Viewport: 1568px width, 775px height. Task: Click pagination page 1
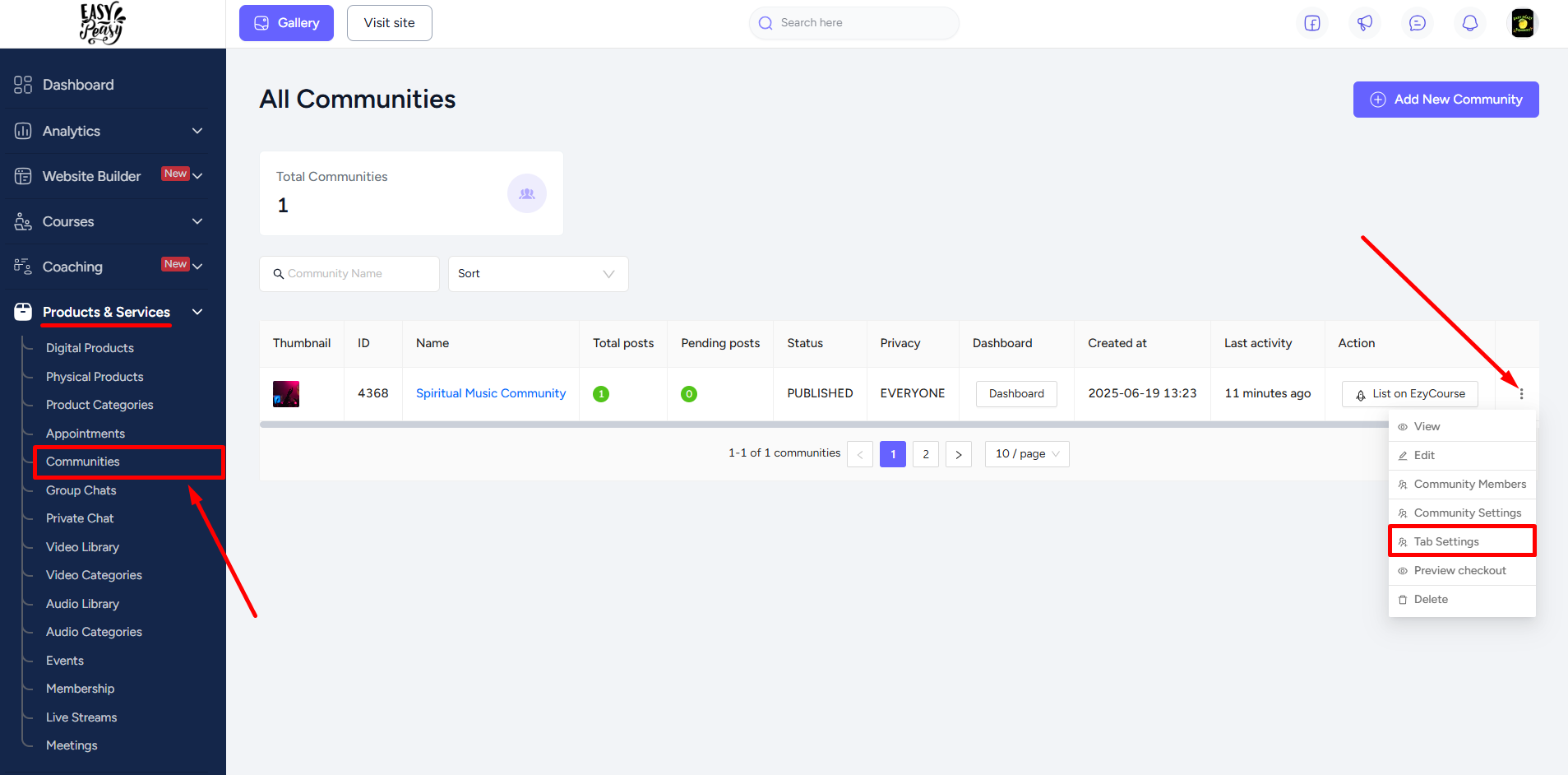click(893, 454)
